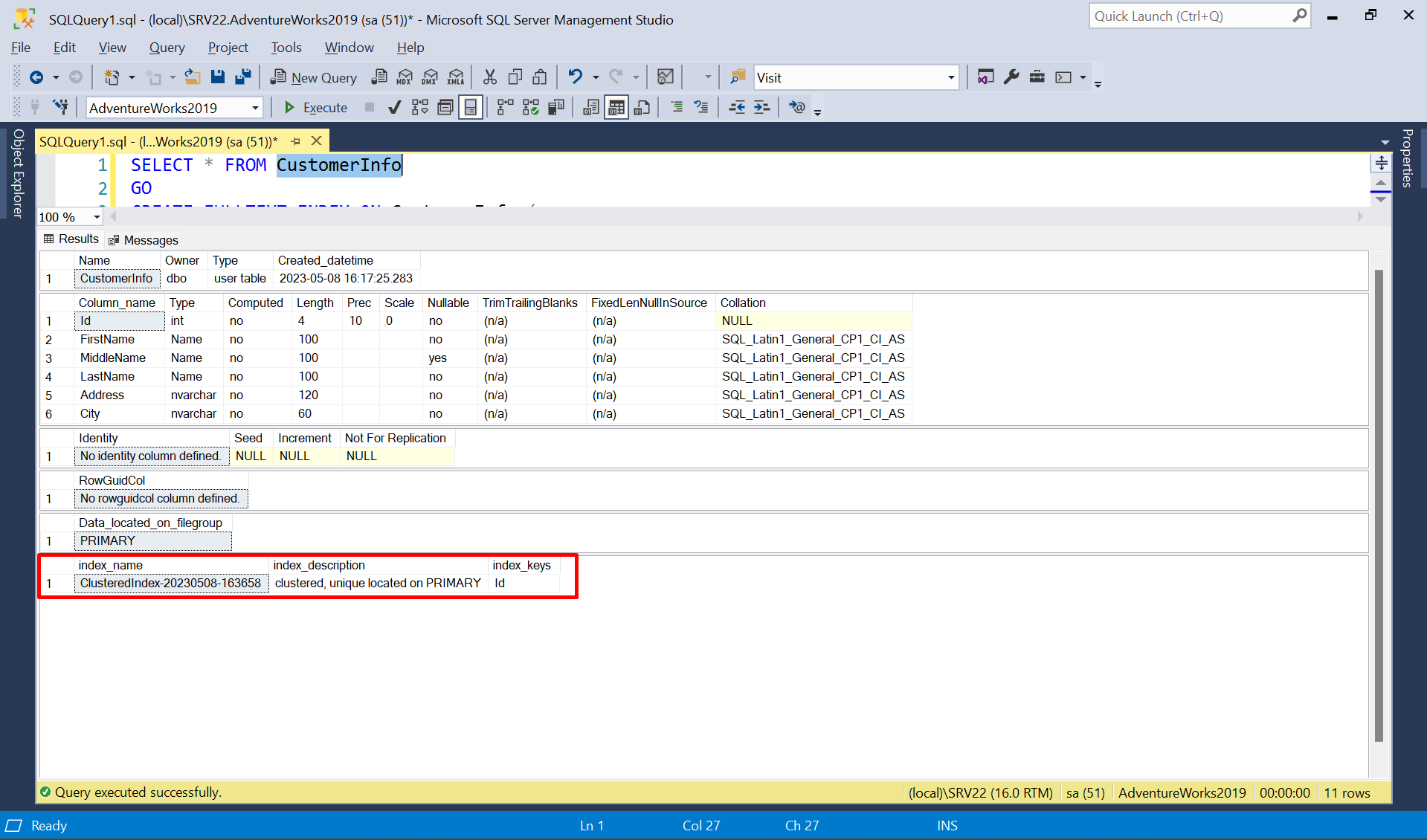The image size is (1427, 840).
Task: Toggle Results to Grid mode
Action: click(x=616, y=108)
